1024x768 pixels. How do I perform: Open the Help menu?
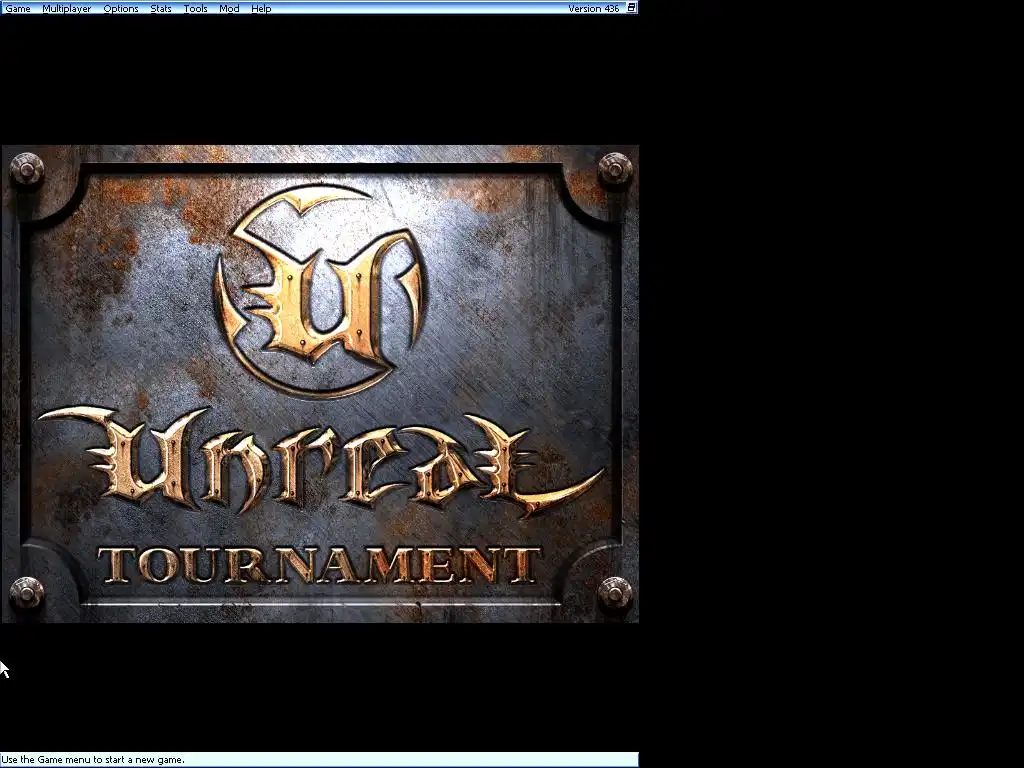(x=261, y=8)
